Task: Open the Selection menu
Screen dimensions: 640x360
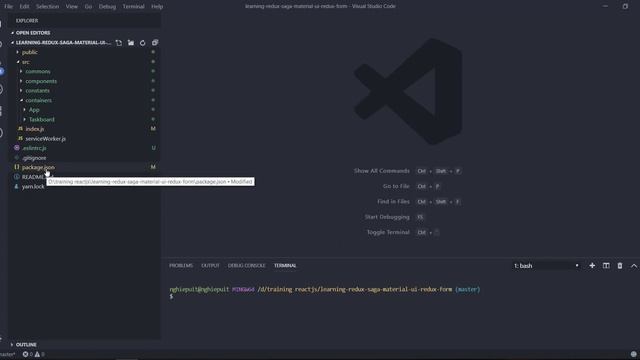Action: 47,7
